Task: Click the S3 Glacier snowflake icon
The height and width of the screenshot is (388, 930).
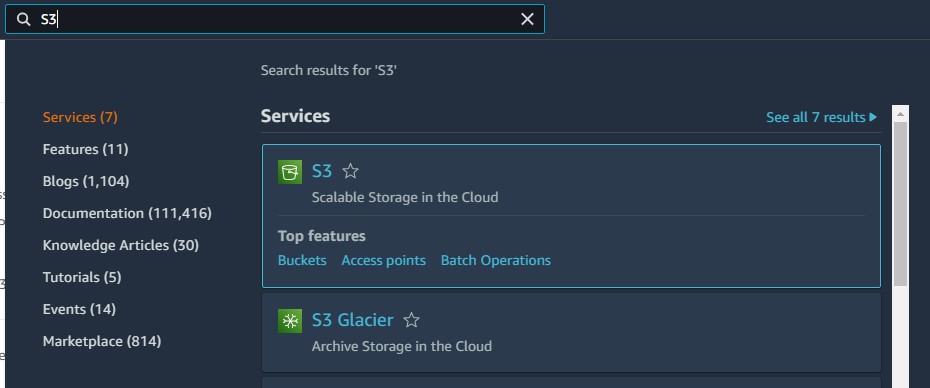Action: click(x=290, y=321)
